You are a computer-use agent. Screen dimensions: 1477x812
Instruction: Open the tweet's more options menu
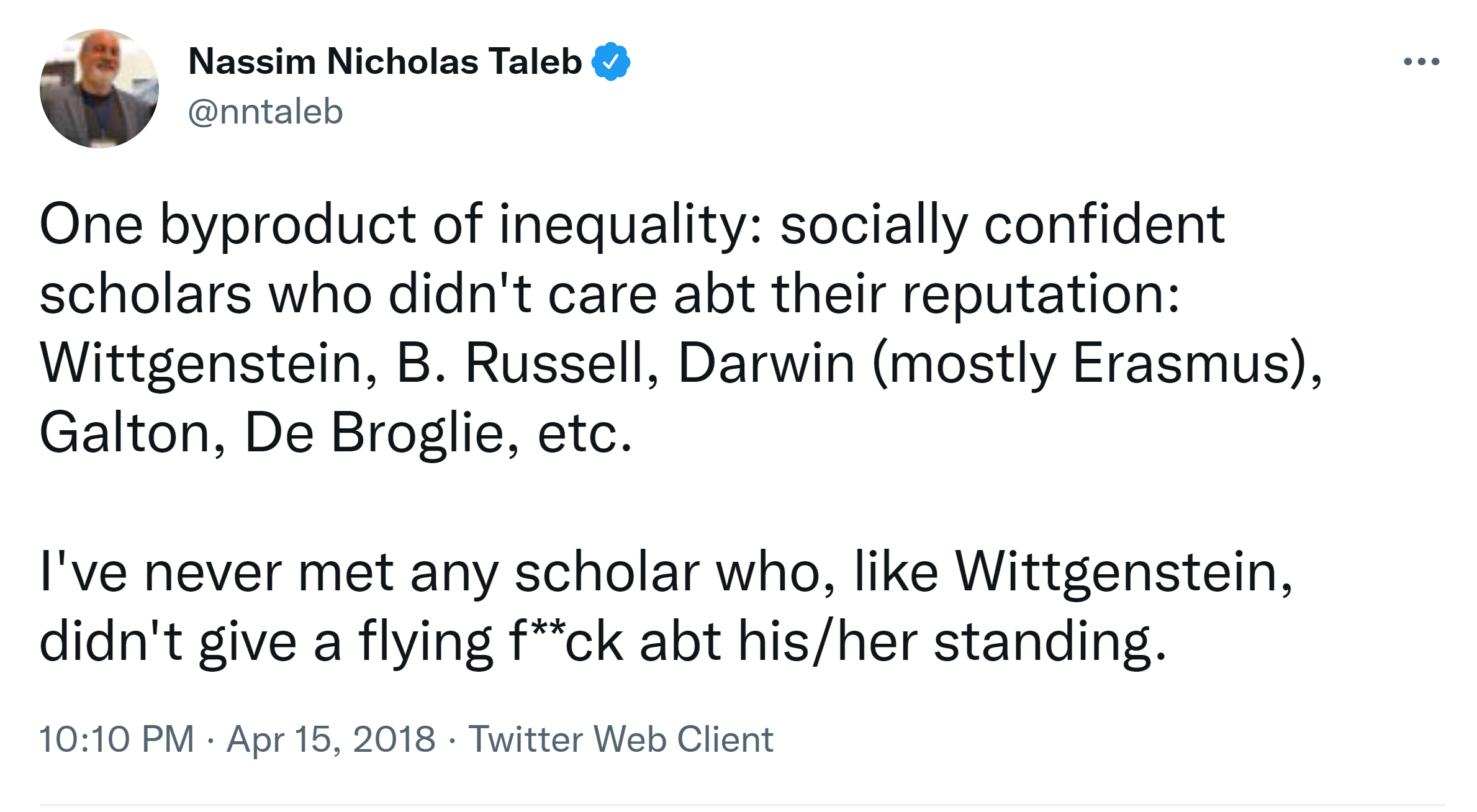(1421, 61)
